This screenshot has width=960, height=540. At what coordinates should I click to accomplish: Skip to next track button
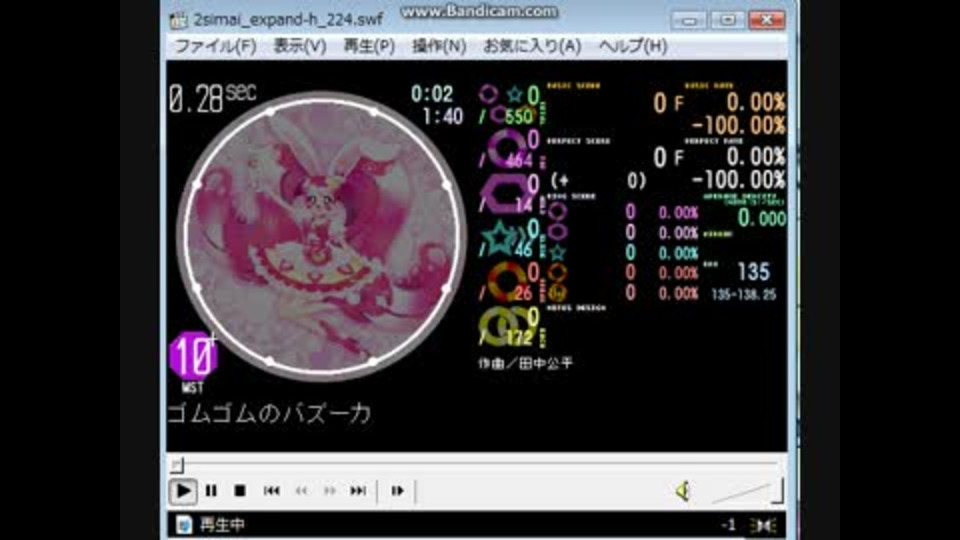[358, 491]
